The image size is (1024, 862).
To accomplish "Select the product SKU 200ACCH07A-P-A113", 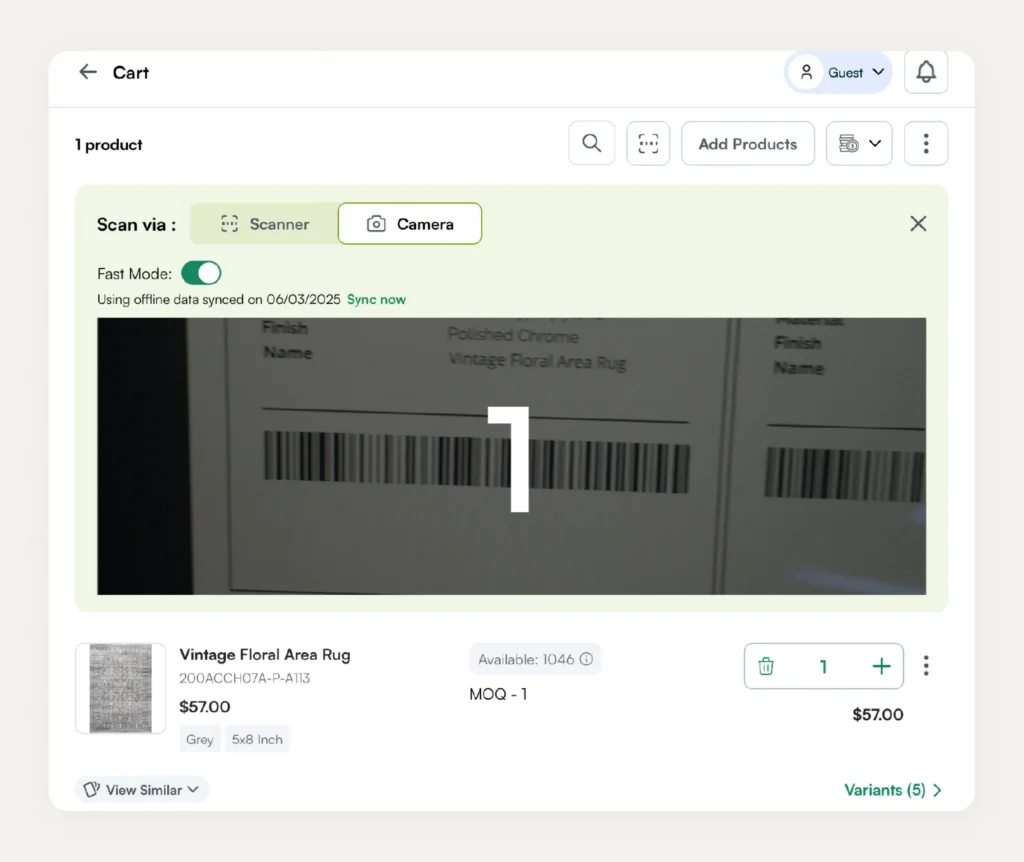I will click(x=244, y=678).
